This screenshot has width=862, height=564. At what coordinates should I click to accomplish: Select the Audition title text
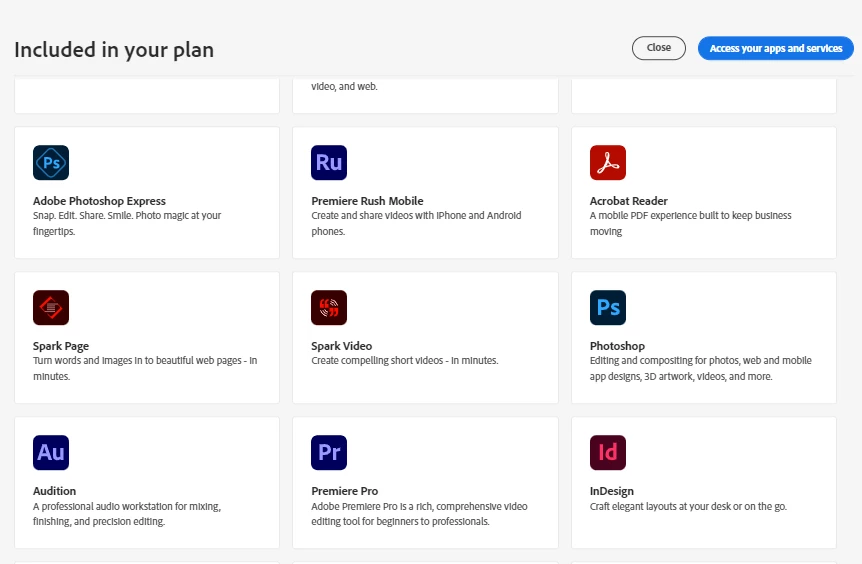(x=54, y=491)
